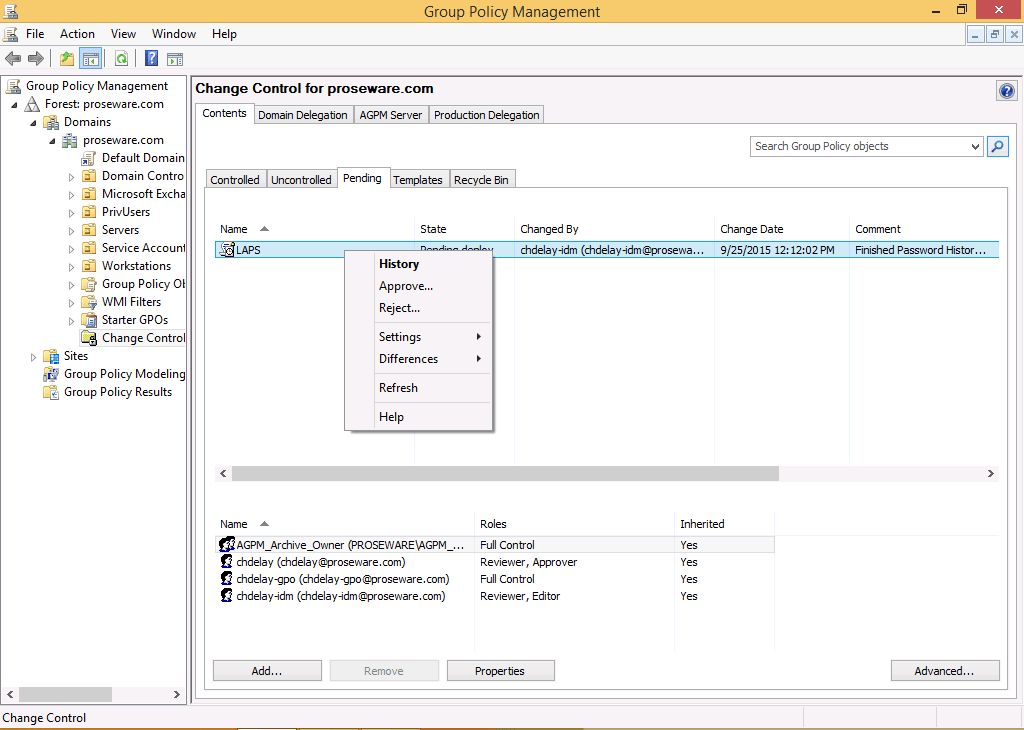Click the help icon in Change Control header

(1006, 91)
